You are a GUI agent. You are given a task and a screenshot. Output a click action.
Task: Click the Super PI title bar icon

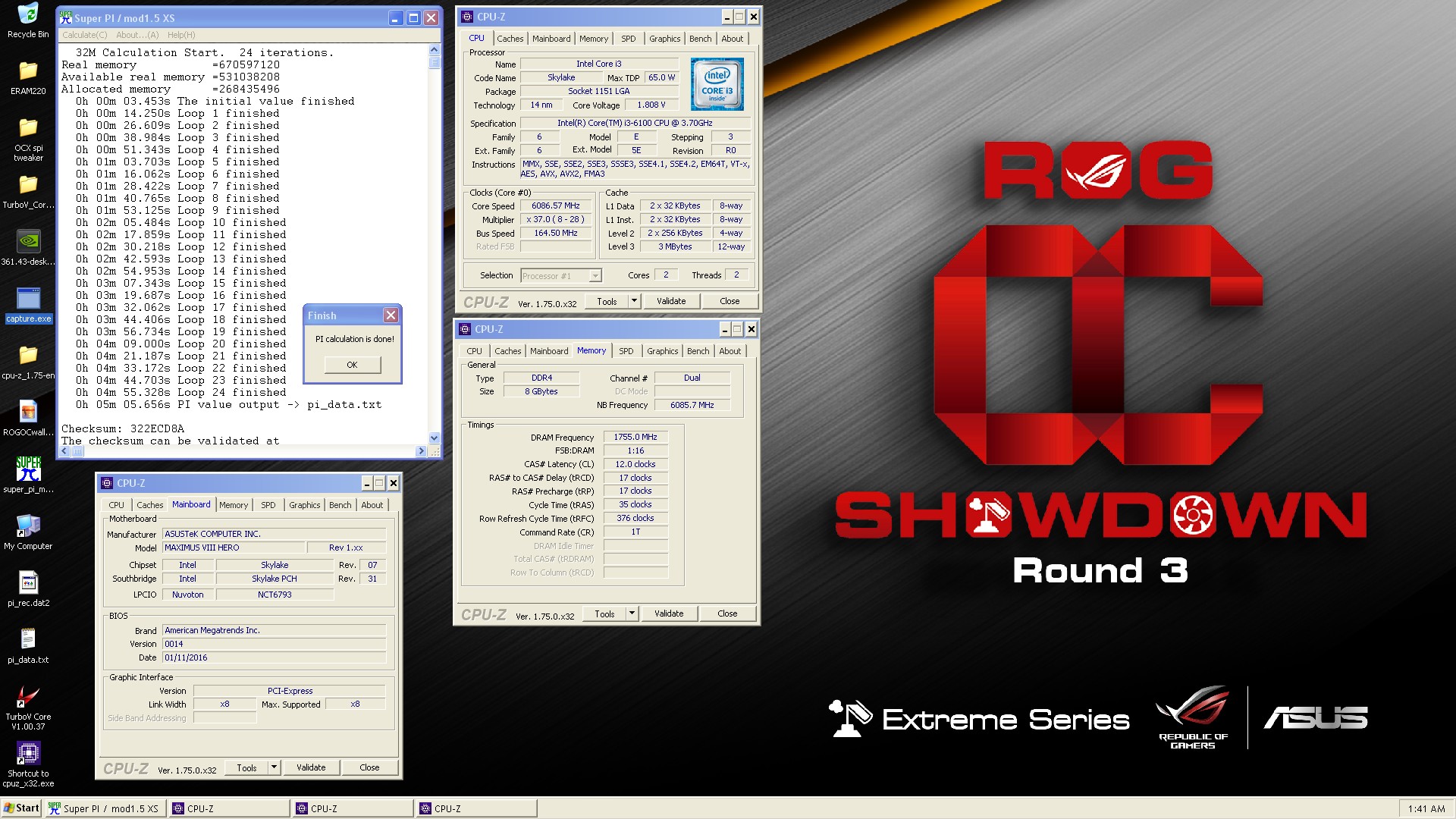click(x=66, y=17)
